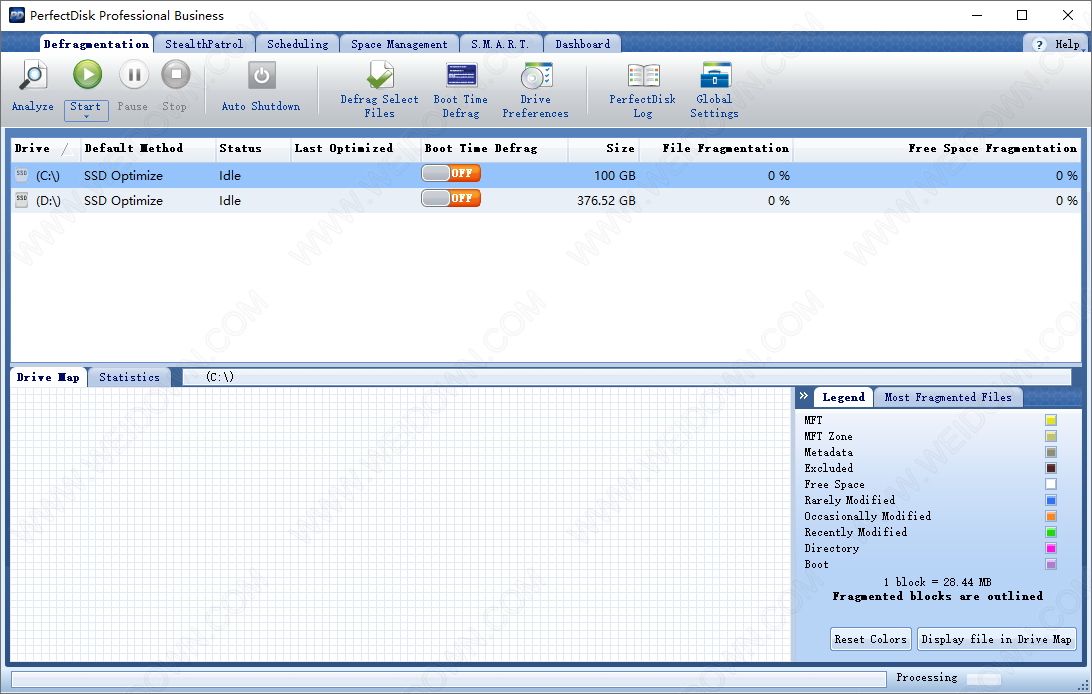Open Global Settings

tap(715, 76)
